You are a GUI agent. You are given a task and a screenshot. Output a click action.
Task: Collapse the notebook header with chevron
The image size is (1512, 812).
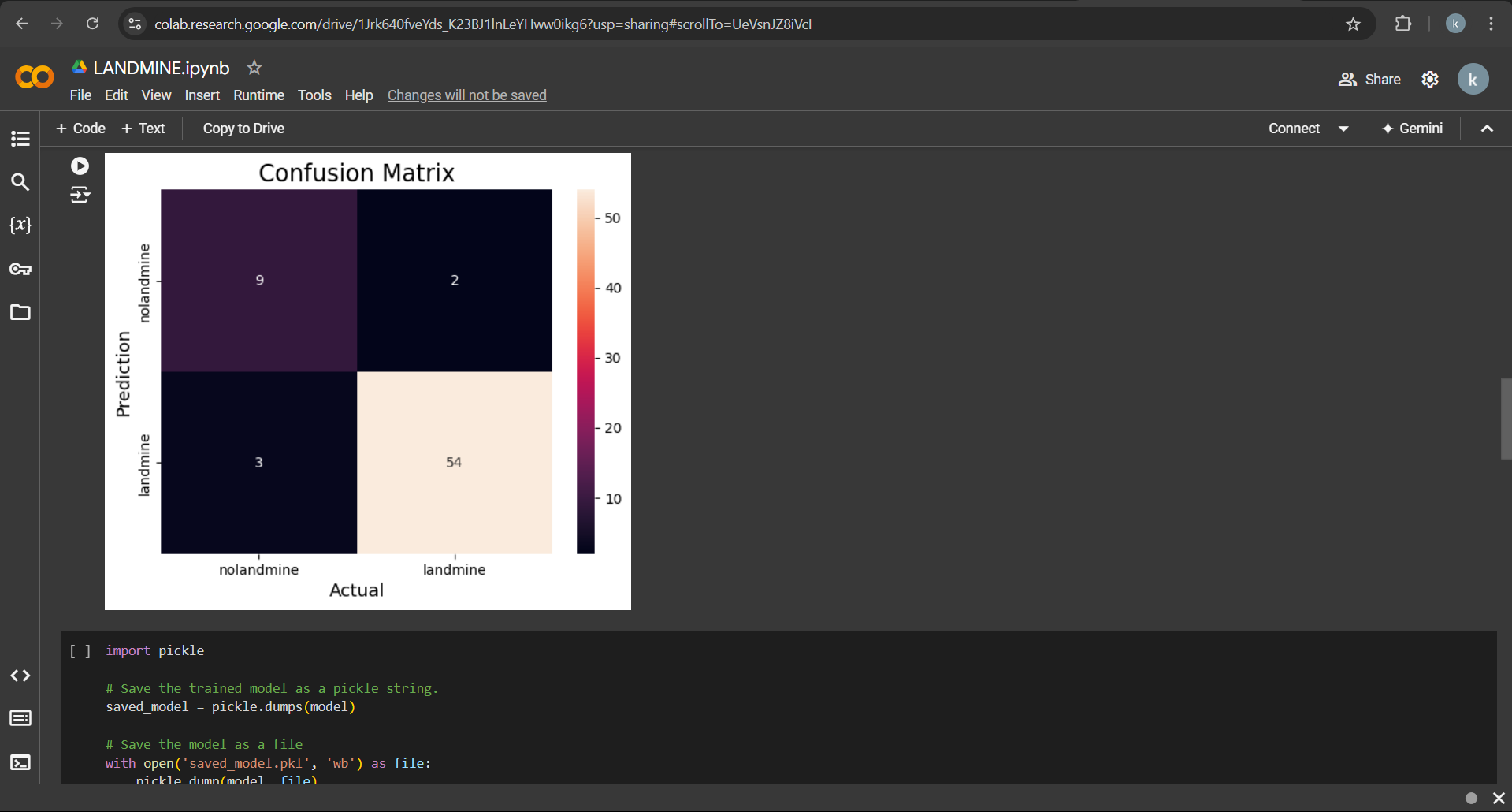(1487, 129)
